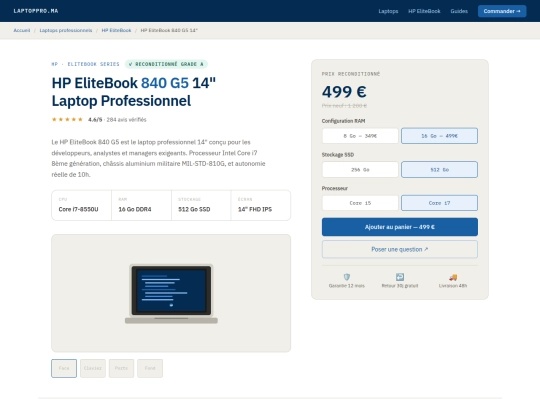Open the 284 avis vérifiés reviews text

point(126,120)
